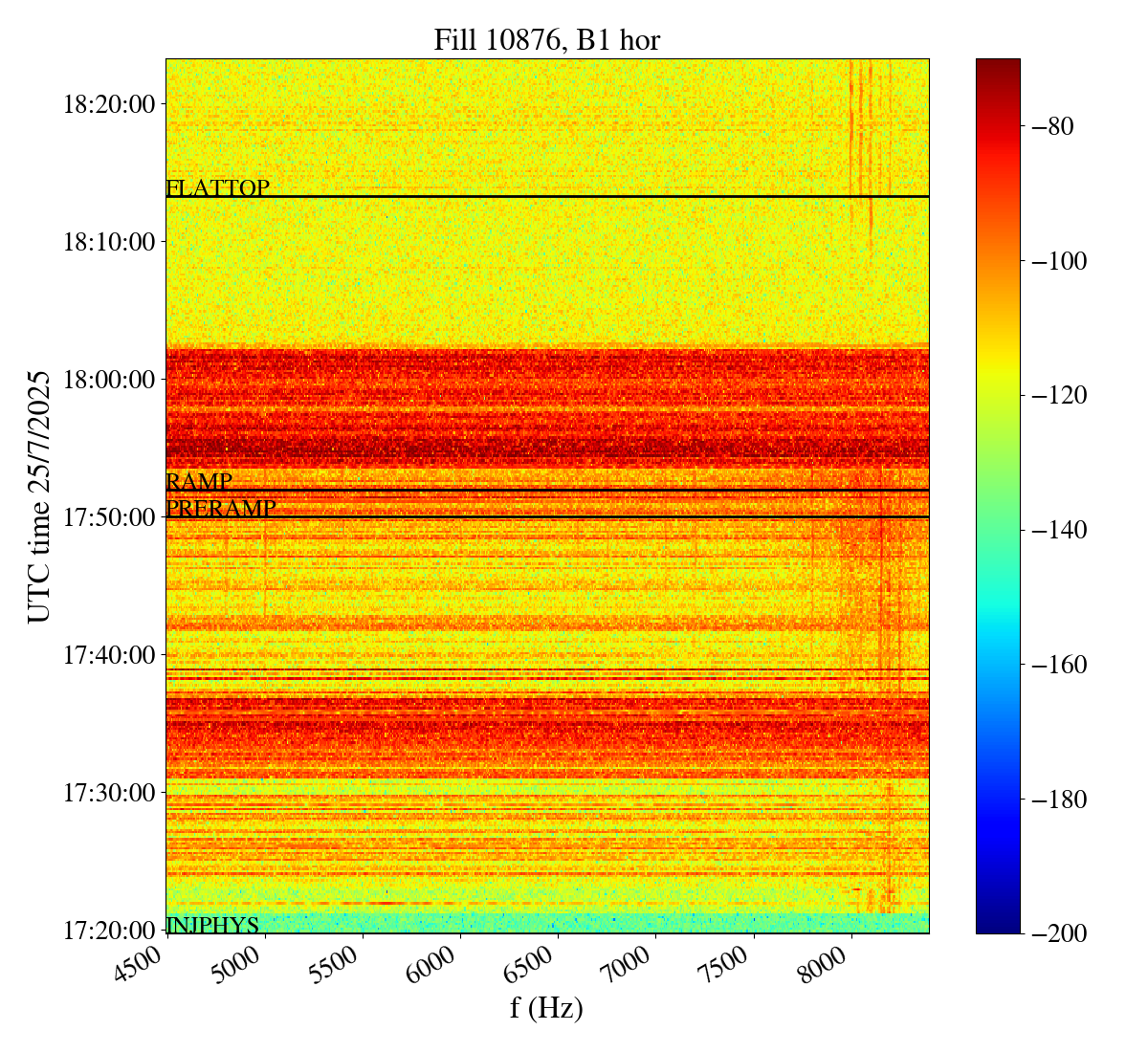Select the FLATTOP marker label
Image resolution: width=1148 pixels, height=1052 pixels.
pyautogui.click(x=217, y=188)
